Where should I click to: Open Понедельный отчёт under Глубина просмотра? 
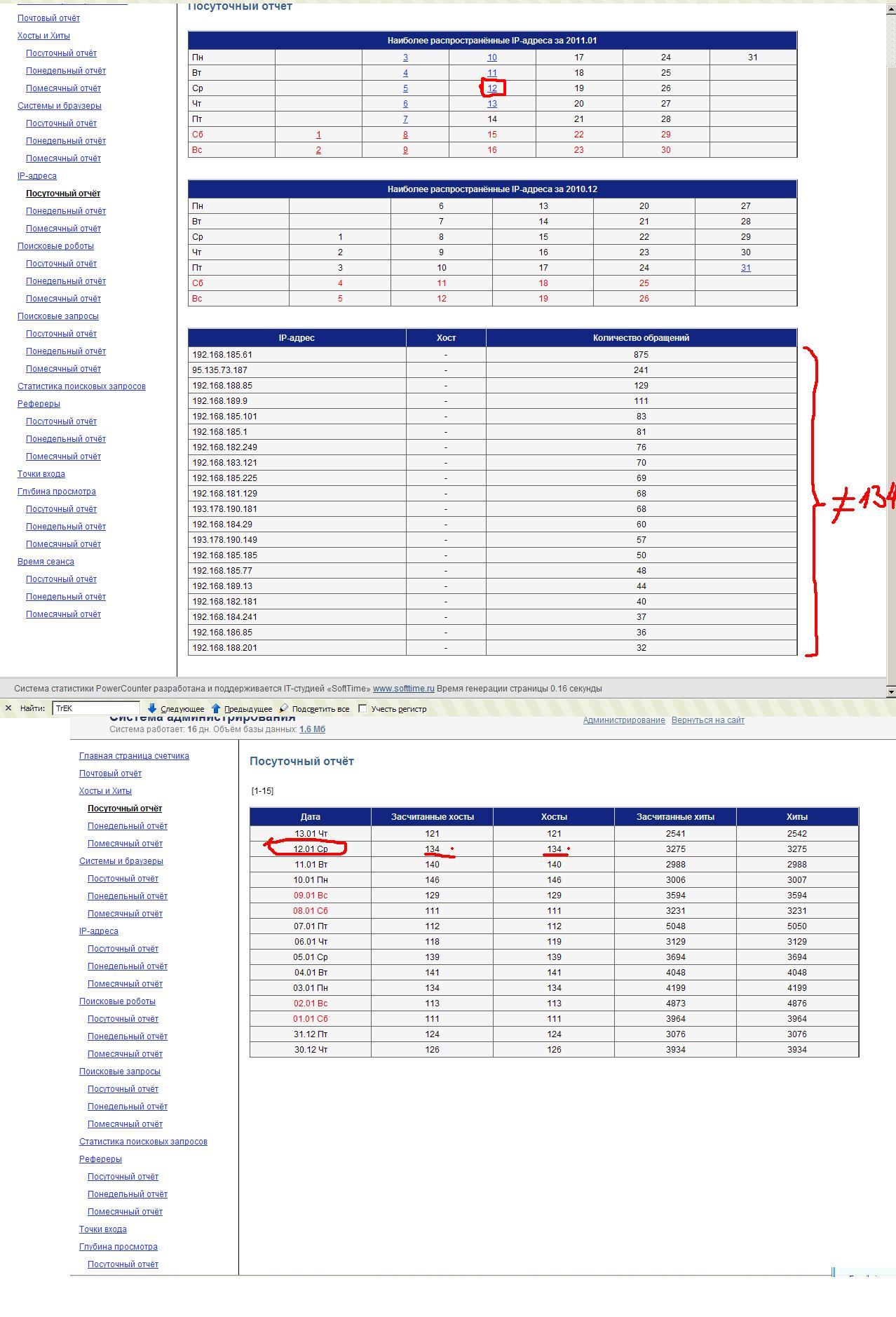pos(66,527)
